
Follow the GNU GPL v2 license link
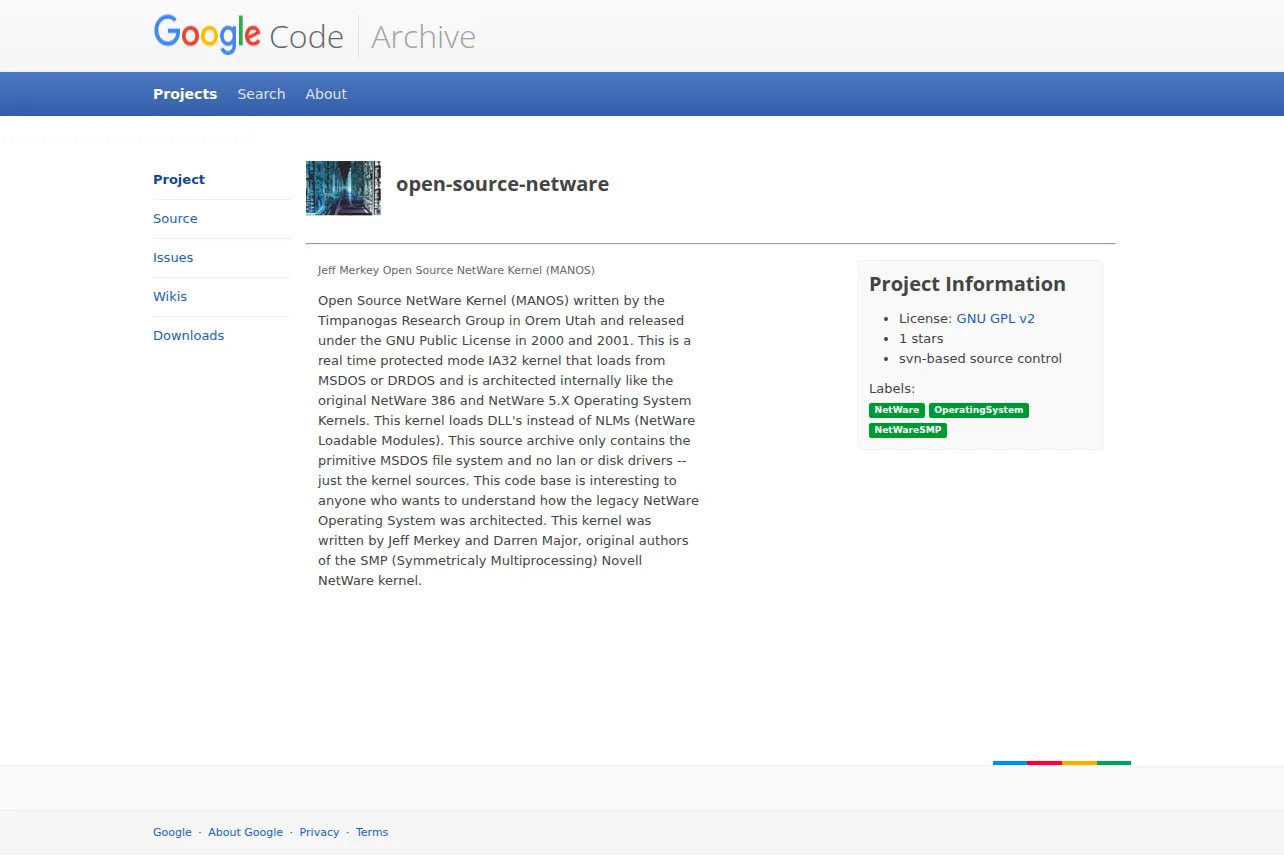(995, 319)
